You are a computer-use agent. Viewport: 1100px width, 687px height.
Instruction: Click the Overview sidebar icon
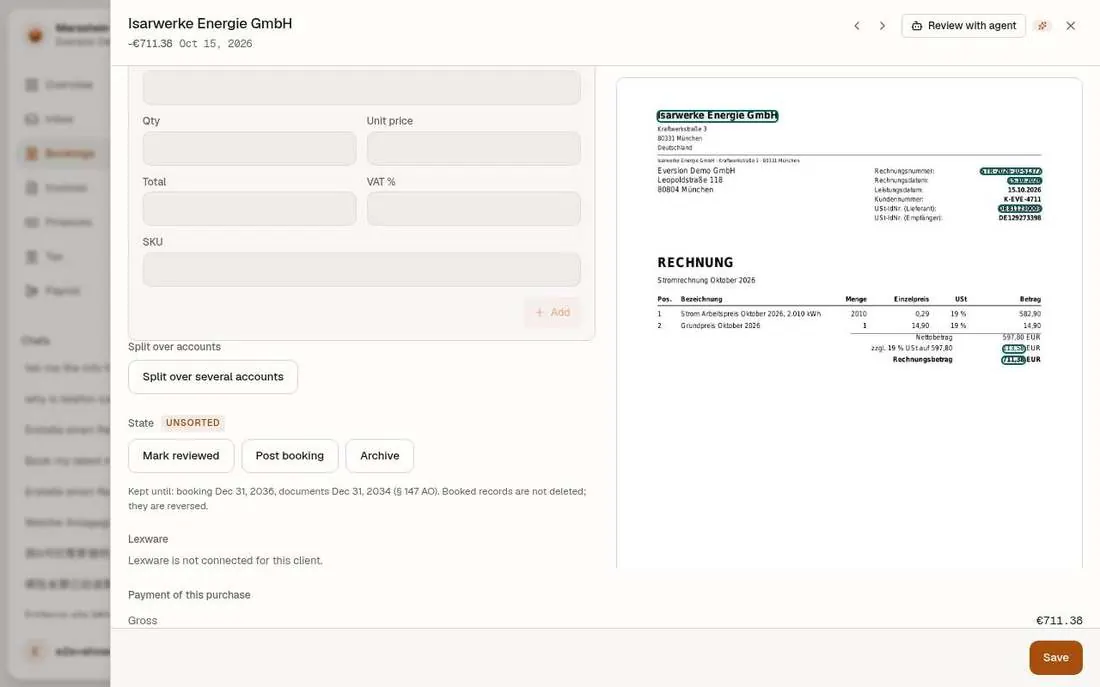[32, 84]
